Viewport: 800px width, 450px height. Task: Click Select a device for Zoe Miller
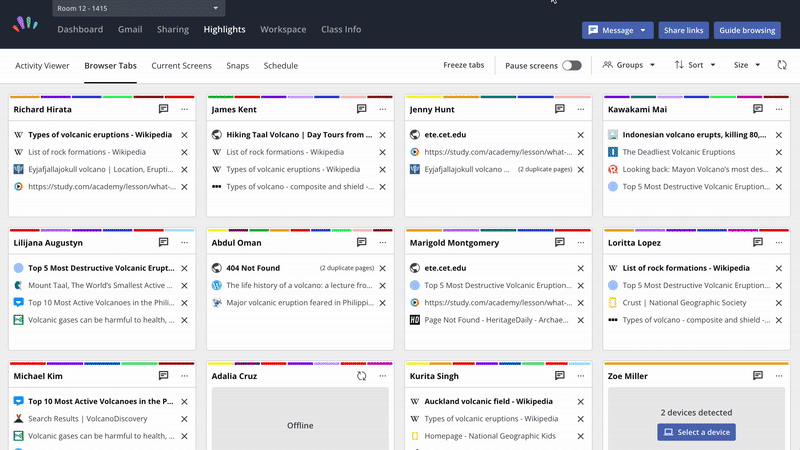pos(696,432)
